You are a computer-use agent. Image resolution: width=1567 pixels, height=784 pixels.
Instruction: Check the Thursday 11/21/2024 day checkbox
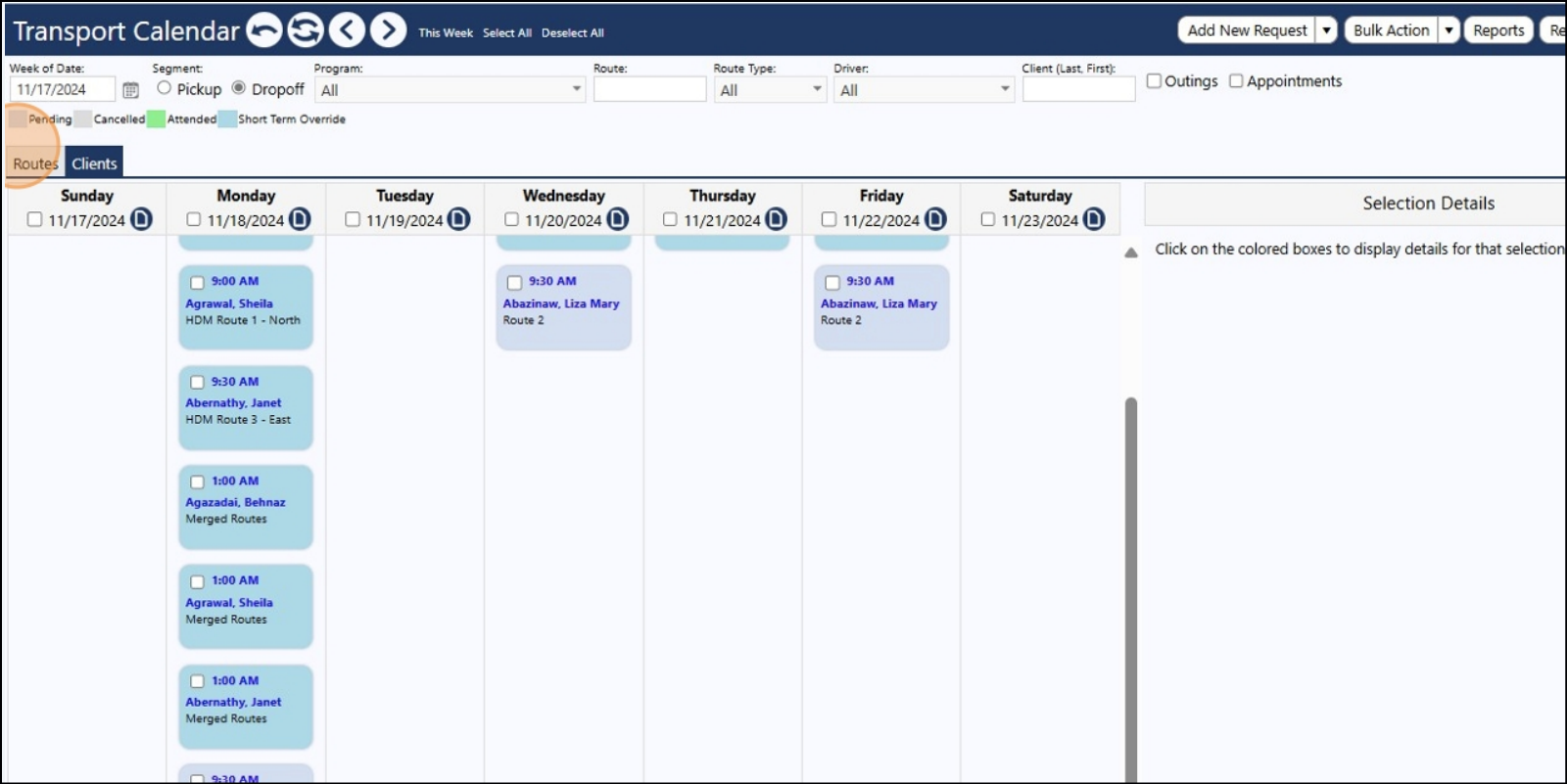670,219
